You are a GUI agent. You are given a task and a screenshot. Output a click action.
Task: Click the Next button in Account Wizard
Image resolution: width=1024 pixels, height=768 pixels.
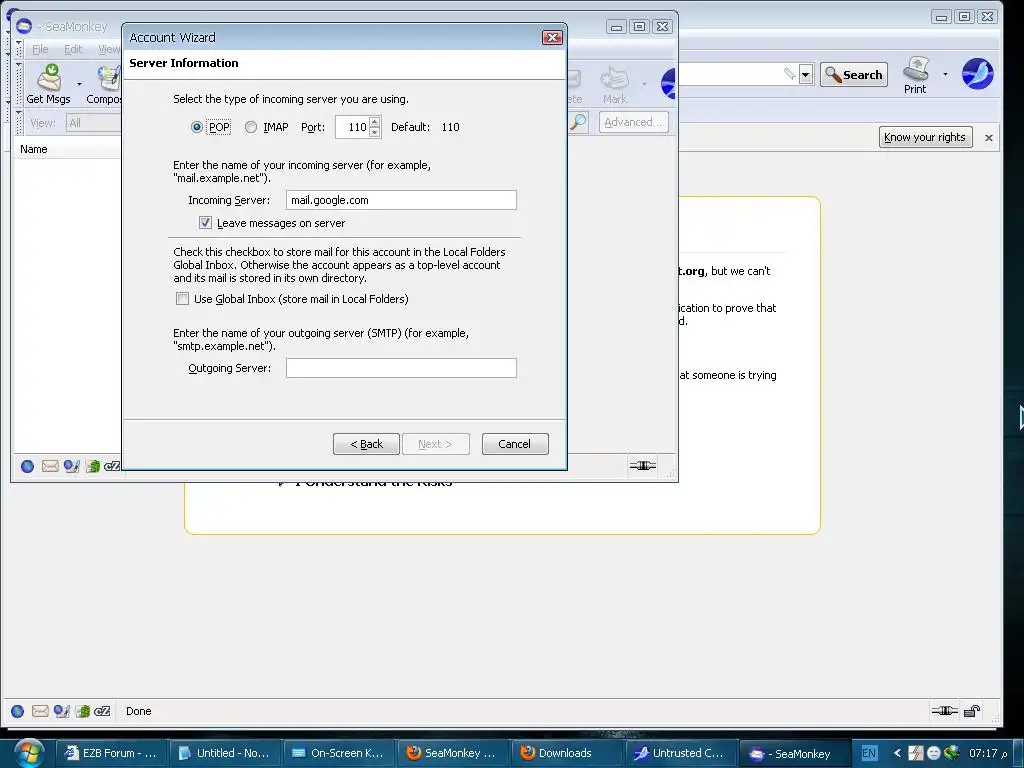pos(436,444)
